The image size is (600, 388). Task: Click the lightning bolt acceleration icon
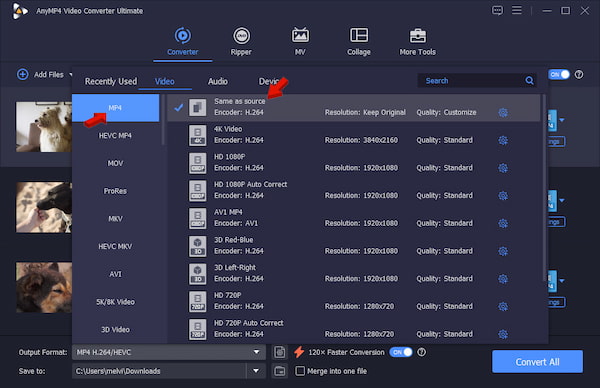coord(299,352)
